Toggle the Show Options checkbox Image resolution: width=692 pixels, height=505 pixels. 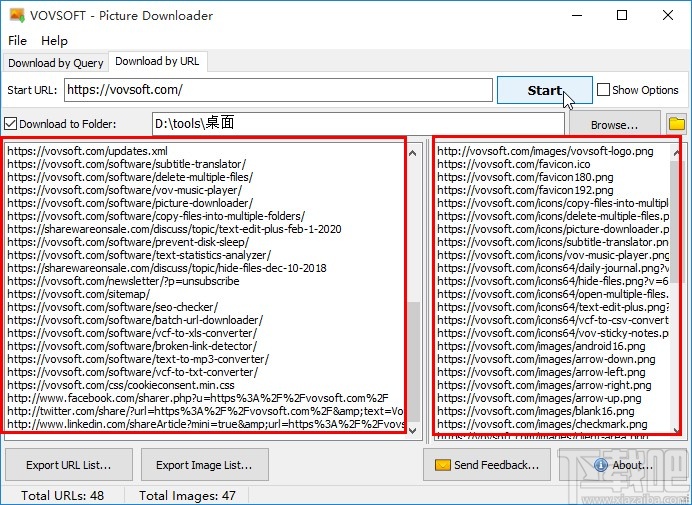603,90
